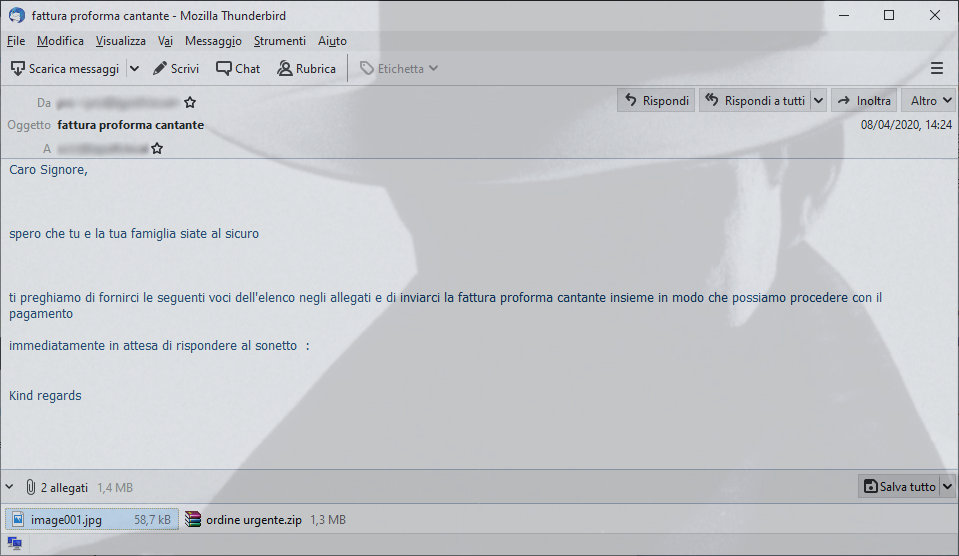Open the Rubrica address book
959x556 pixels.
[306, 69]
